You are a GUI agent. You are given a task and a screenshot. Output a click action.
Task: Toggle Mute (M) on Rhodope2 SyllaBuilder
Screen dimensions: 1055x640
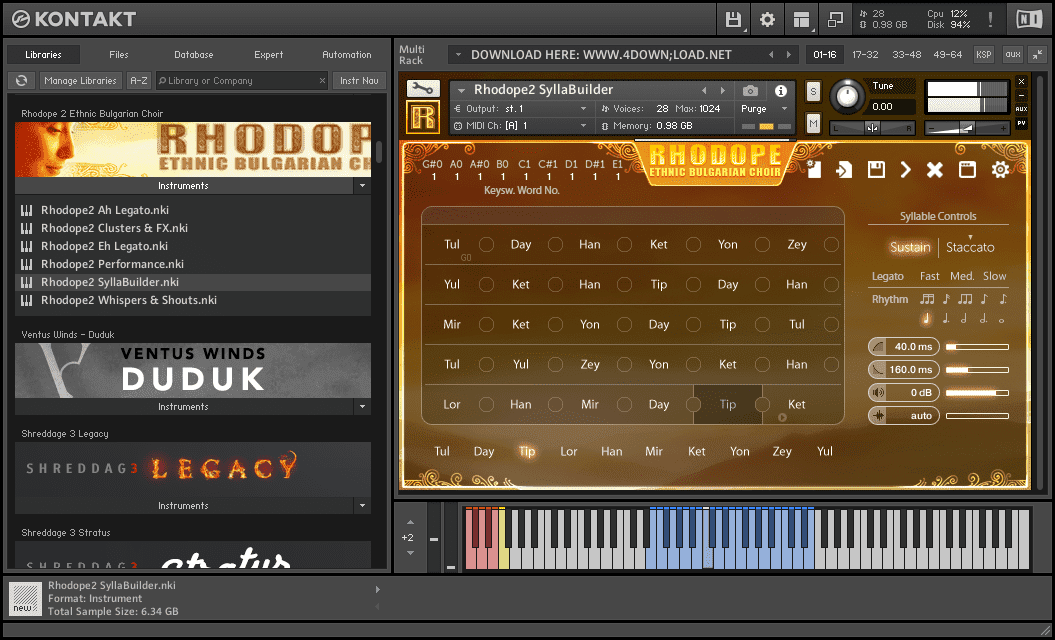pyautogui.click(x=813, y=123)
